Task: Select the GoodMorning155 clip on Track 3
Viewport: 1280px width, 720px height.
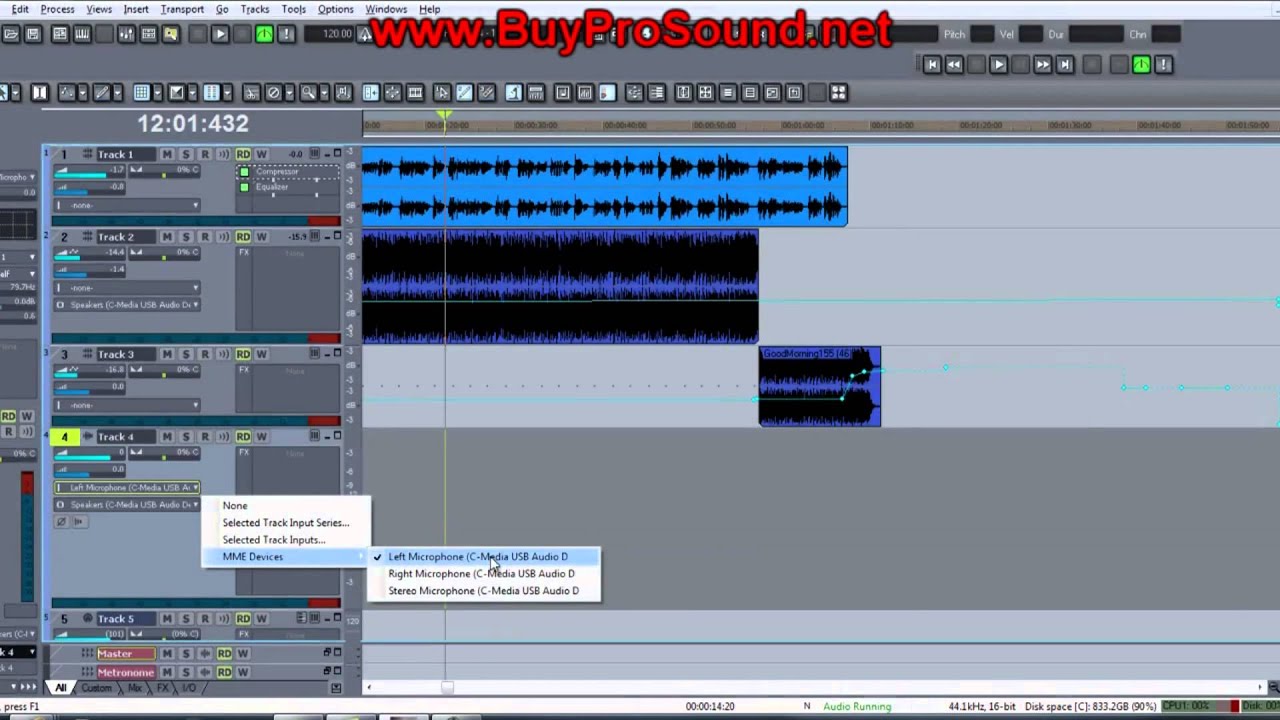Action: [820, 387]
